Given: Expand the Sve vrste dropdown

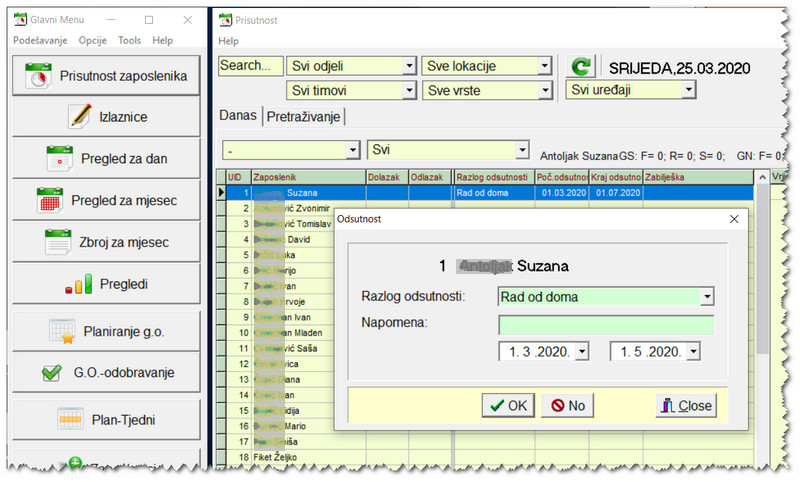Looking at the screenshot, I should 545,90.
